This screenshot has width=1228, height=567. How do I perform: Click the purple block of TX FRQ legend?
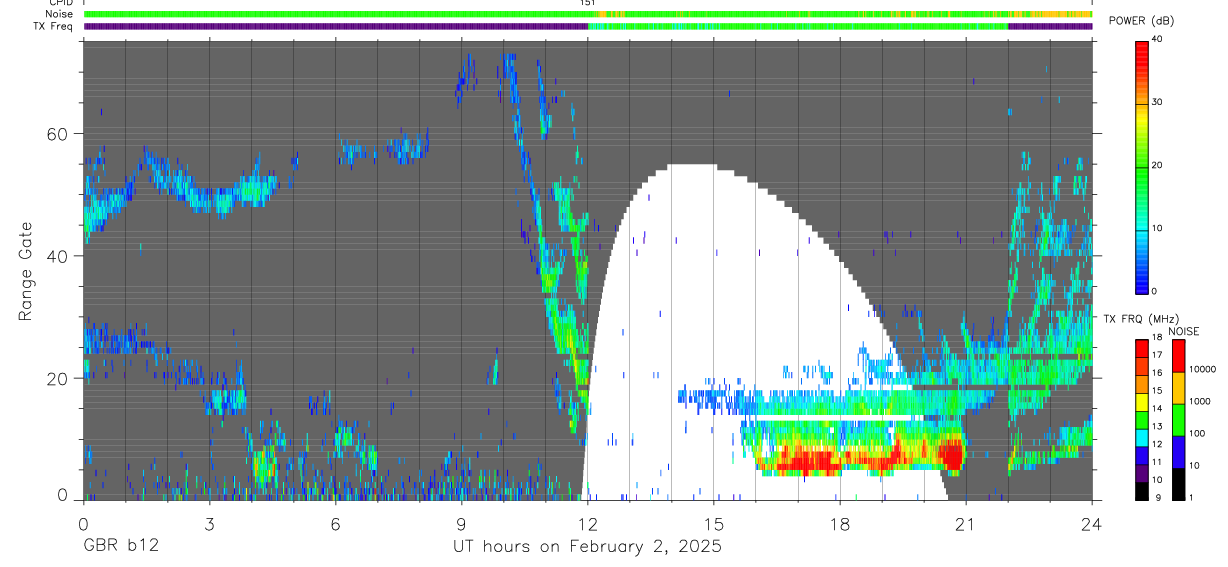1142,473
